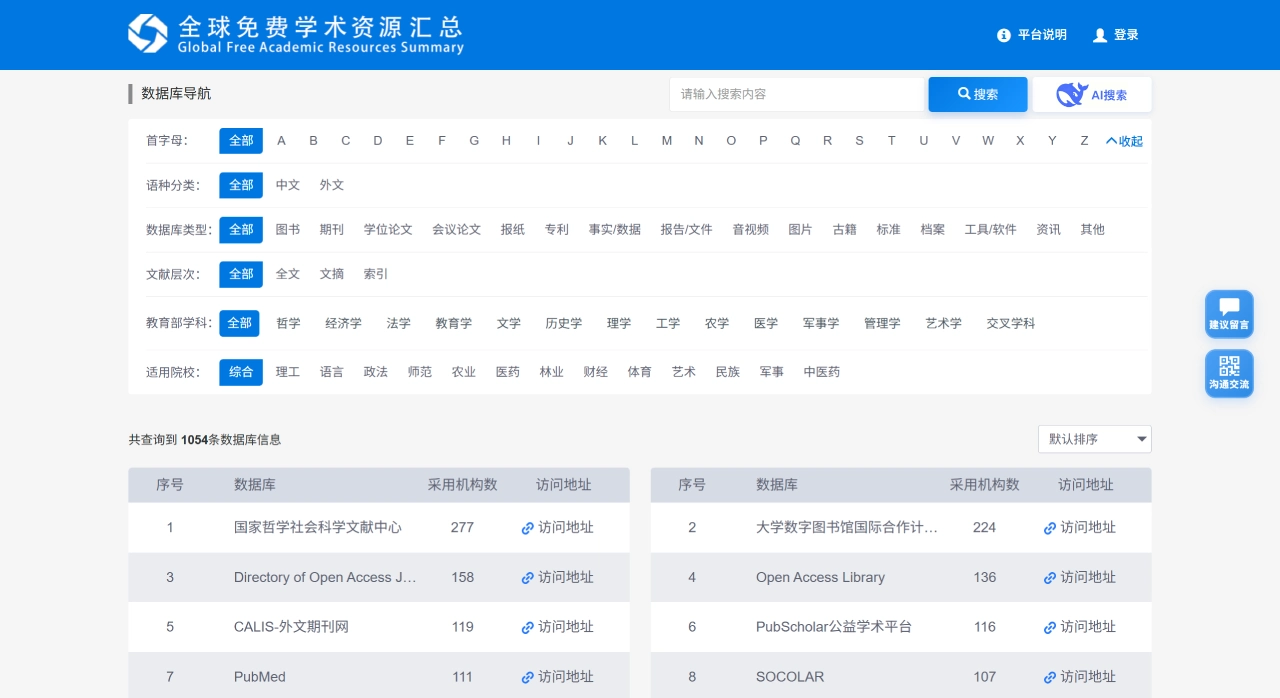
Task: Select 图书 database type
Action: pyautogui.click(x=288, y=229)
